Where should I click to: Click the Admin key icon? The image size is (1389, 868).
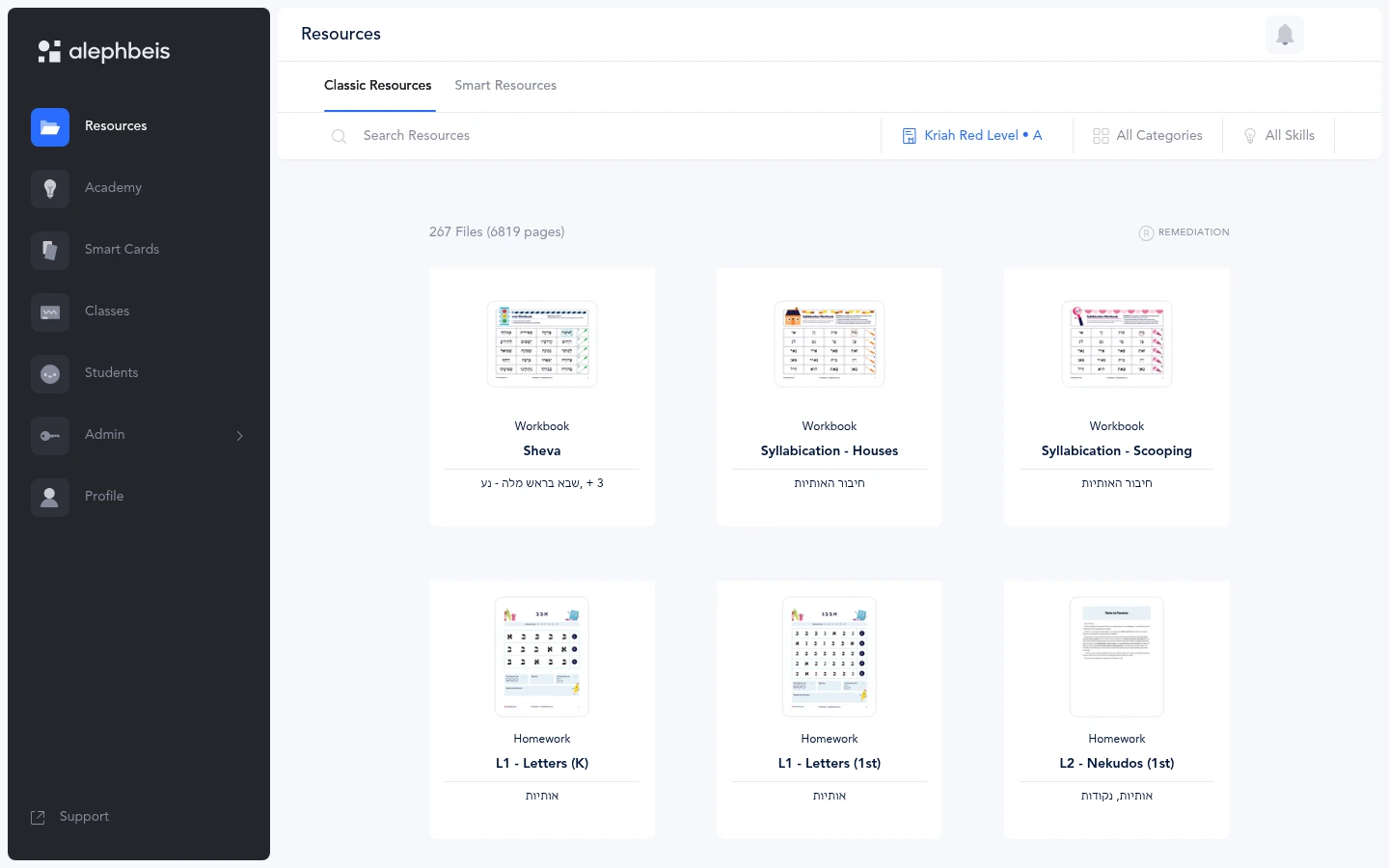50,436
